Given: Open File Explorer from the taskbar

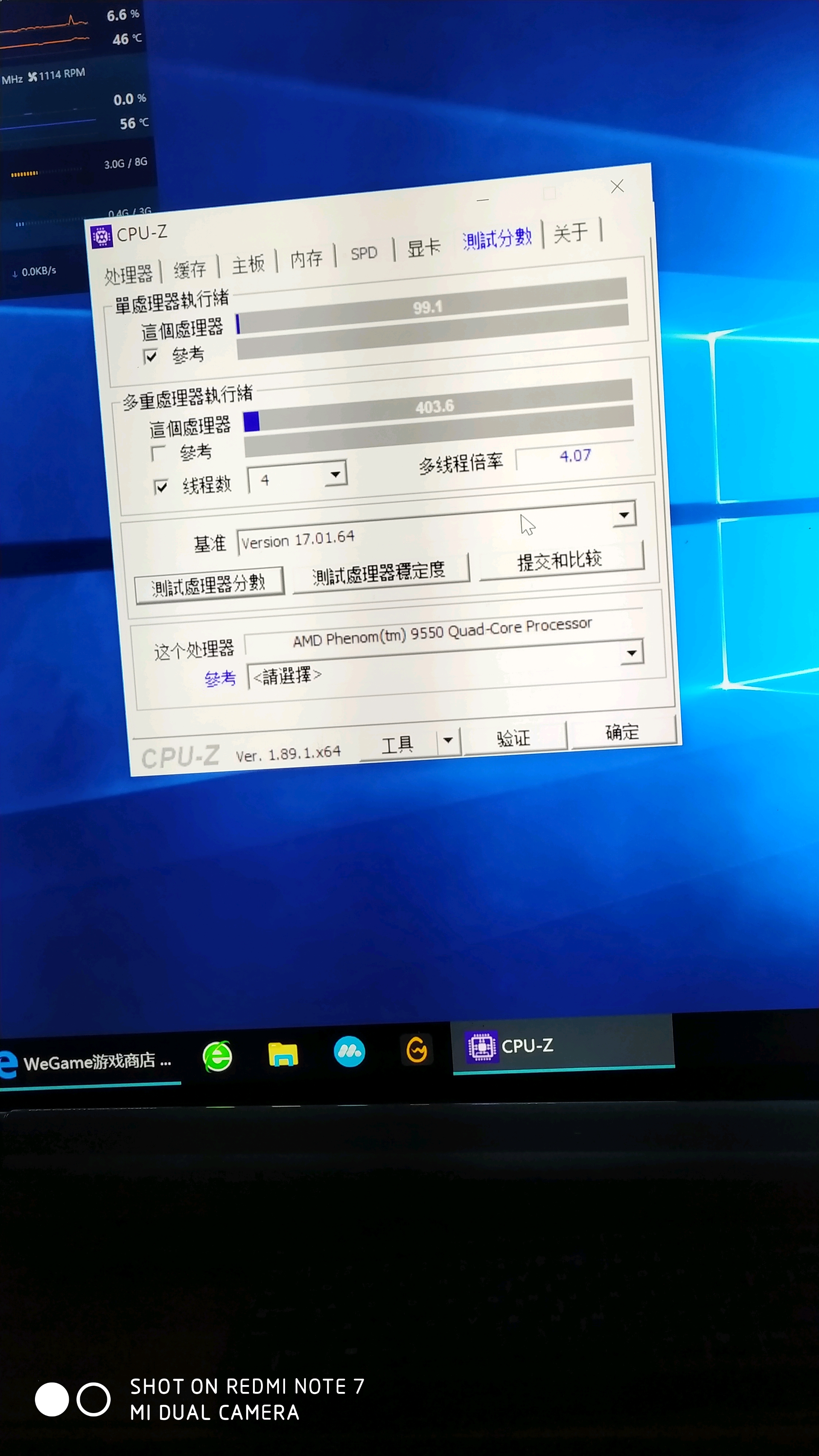Looking at the screenshot, I should (x=282, y=1054).
